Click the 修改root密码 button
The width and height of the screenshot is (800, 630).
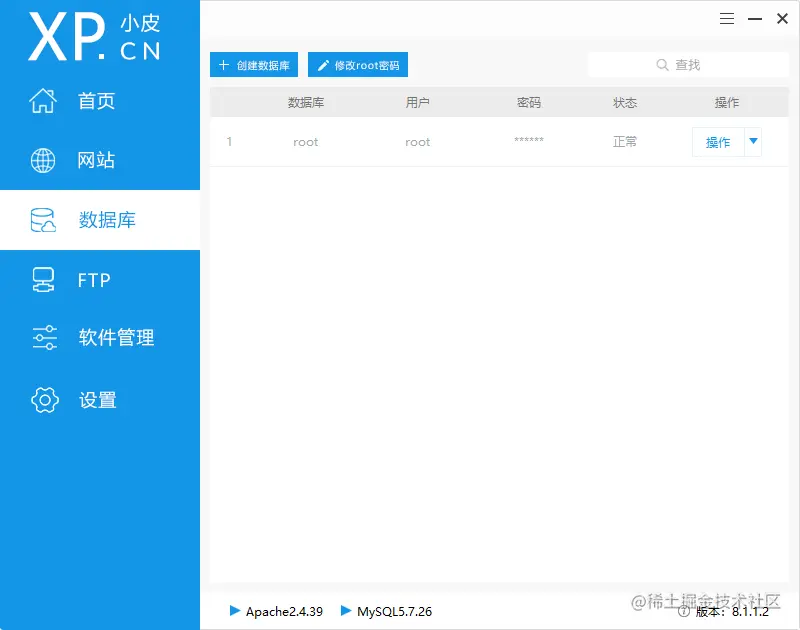358,65
